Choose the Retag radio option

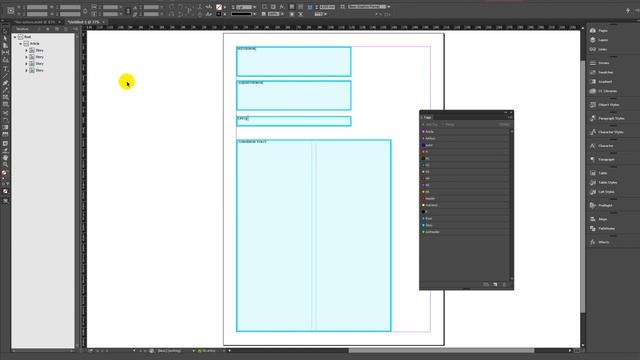(x=448, y=124)
